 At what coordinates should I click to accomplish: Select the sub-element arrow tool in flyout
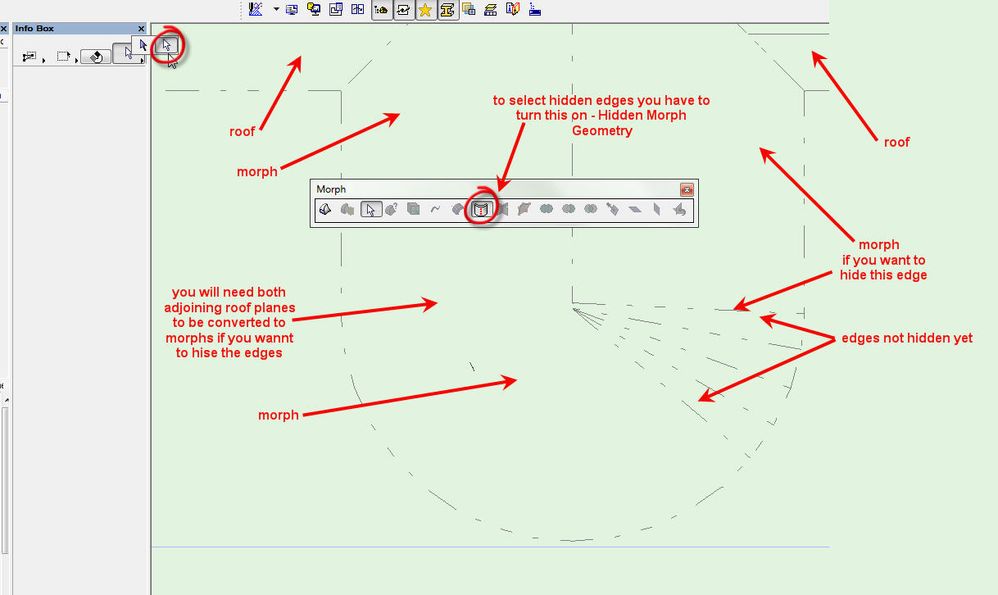coord(167,45)
